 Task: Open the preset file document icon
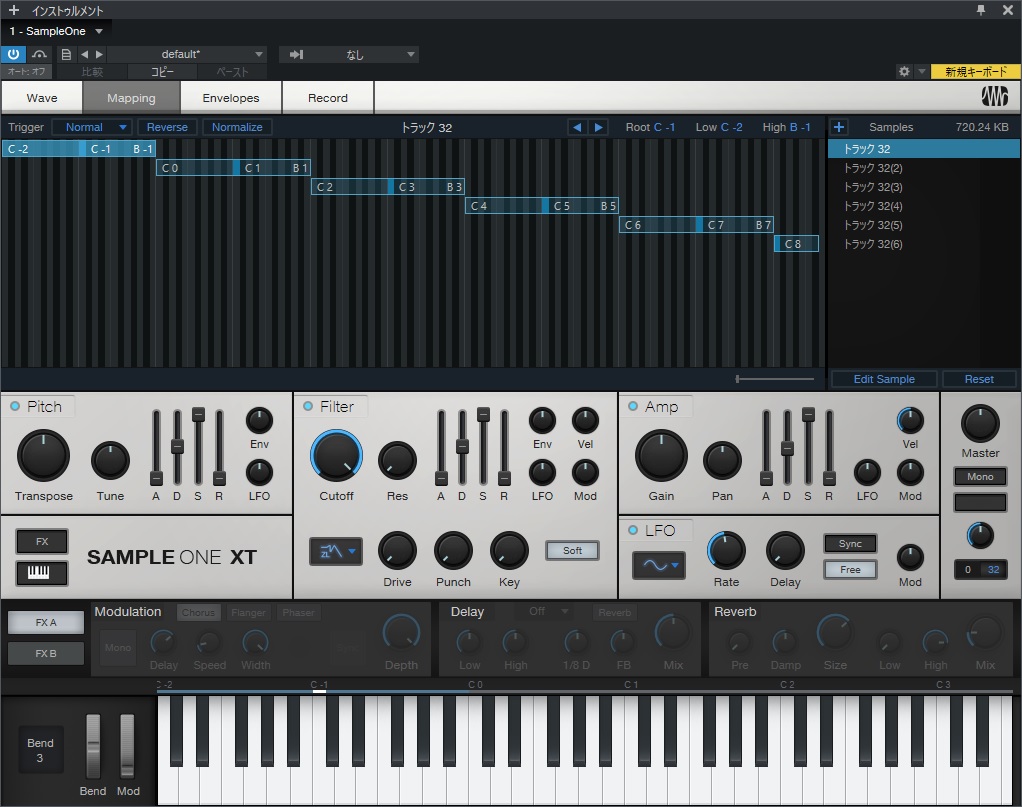(x=66, y=54)
